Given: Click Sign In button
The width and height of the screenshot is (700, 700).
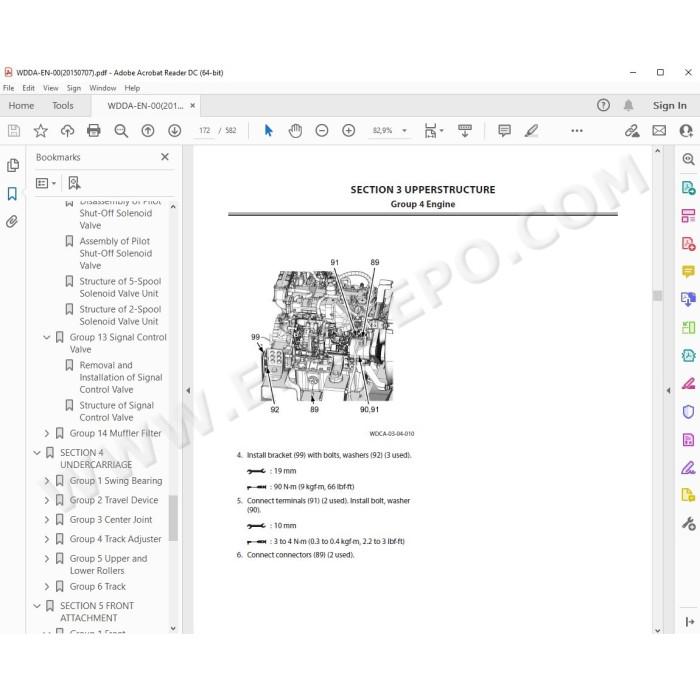Looking at the screenshot, I should (x=669, y=105).
